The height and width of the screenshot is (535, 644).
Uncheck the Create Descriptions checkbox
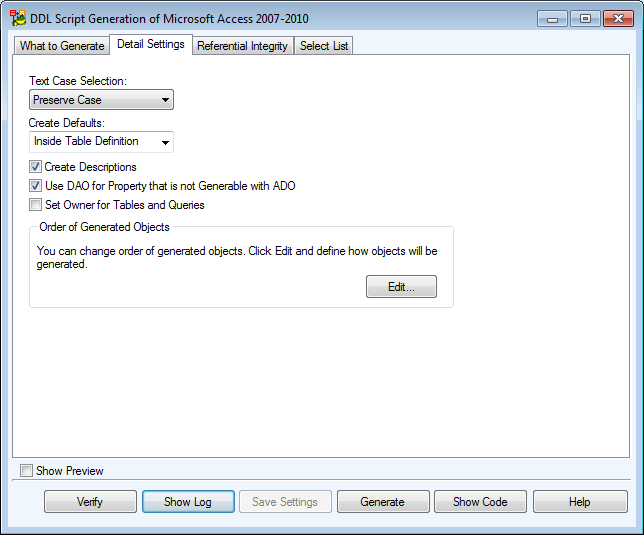36,167
